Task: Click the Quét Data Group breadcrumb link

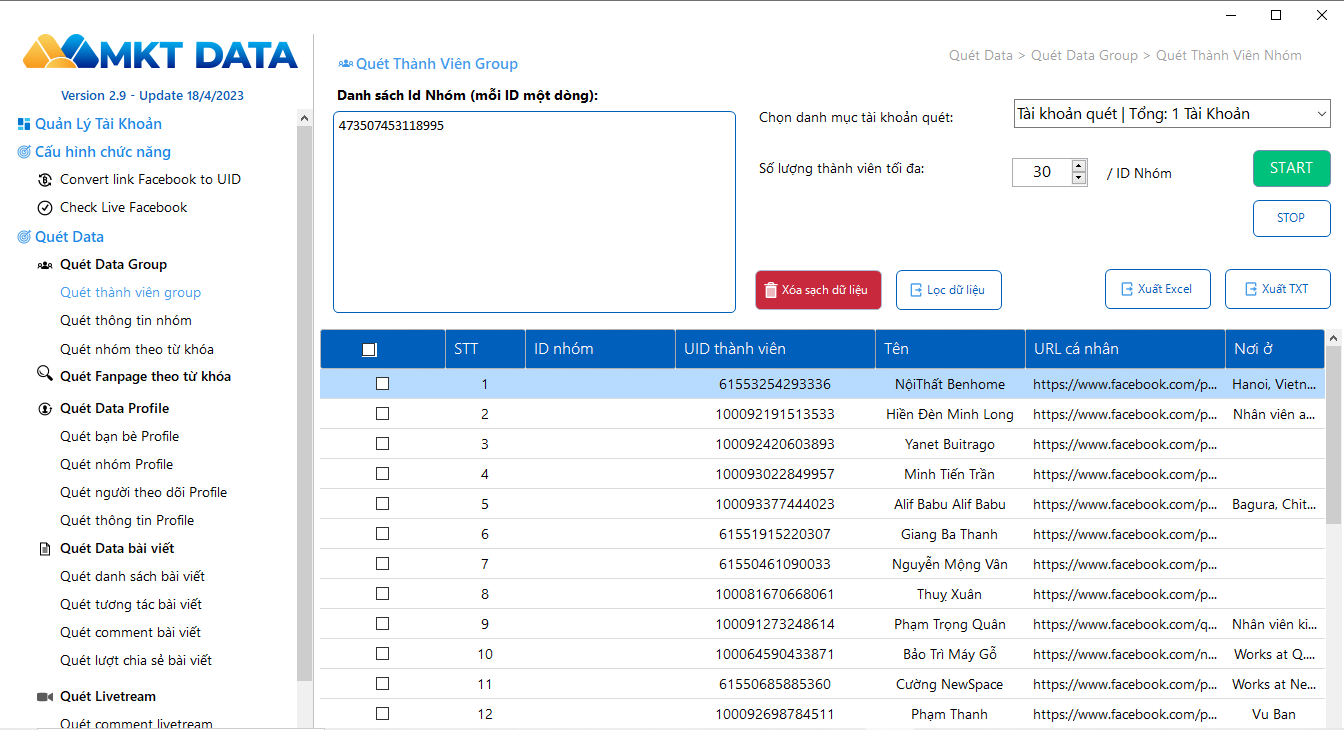Action: [1084, 56]
